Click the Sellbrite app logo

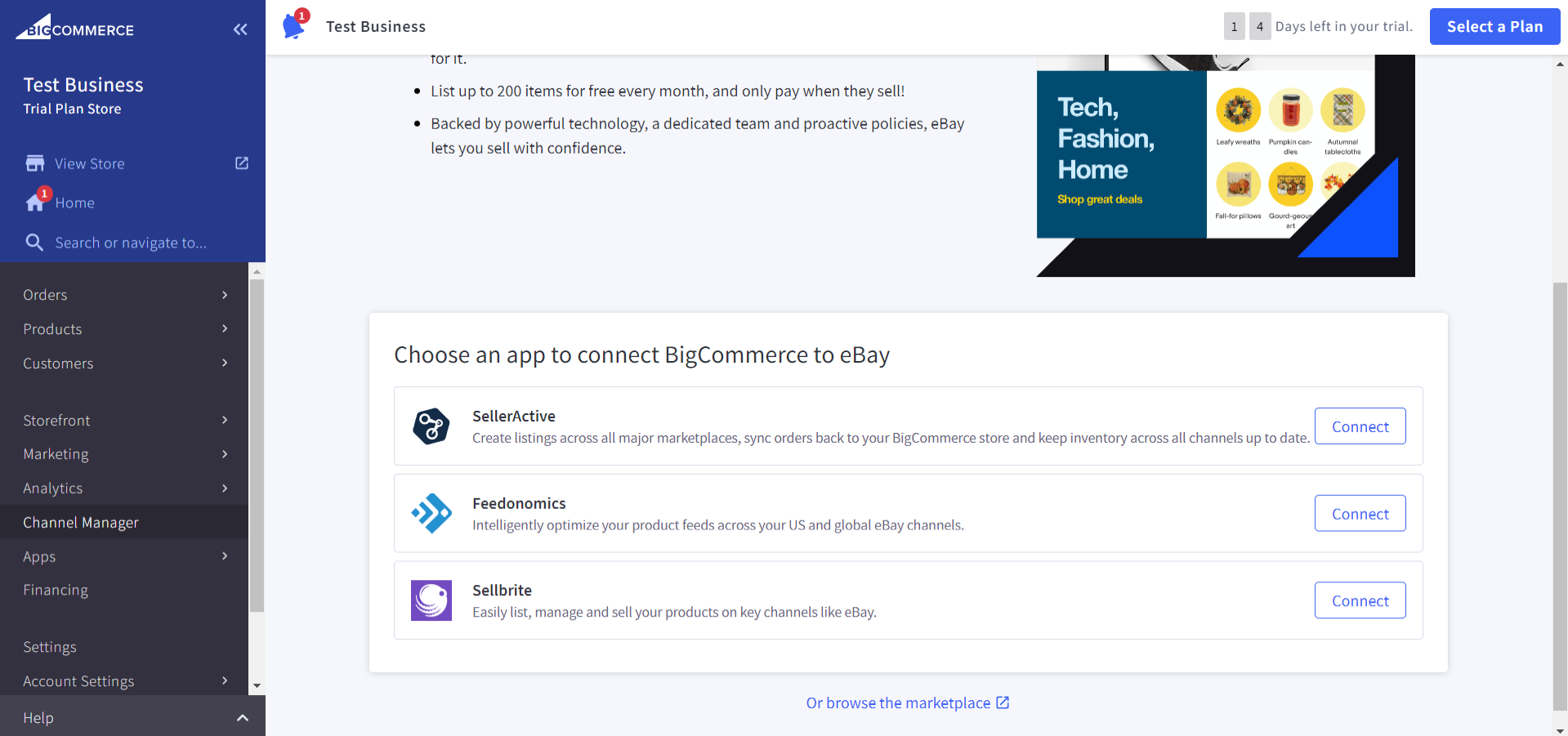[431, 600]
